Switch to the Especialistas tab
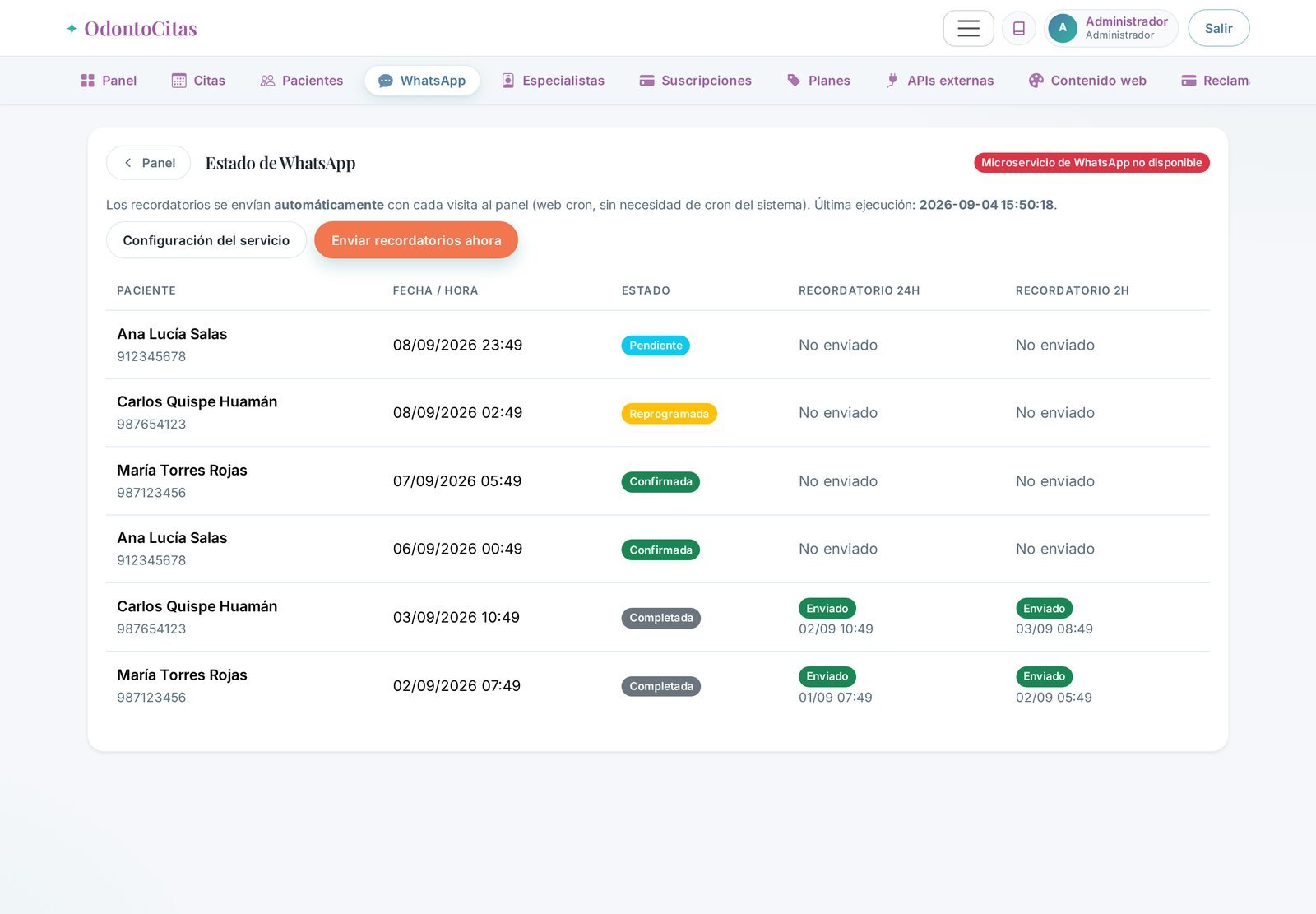 point(554,81)
